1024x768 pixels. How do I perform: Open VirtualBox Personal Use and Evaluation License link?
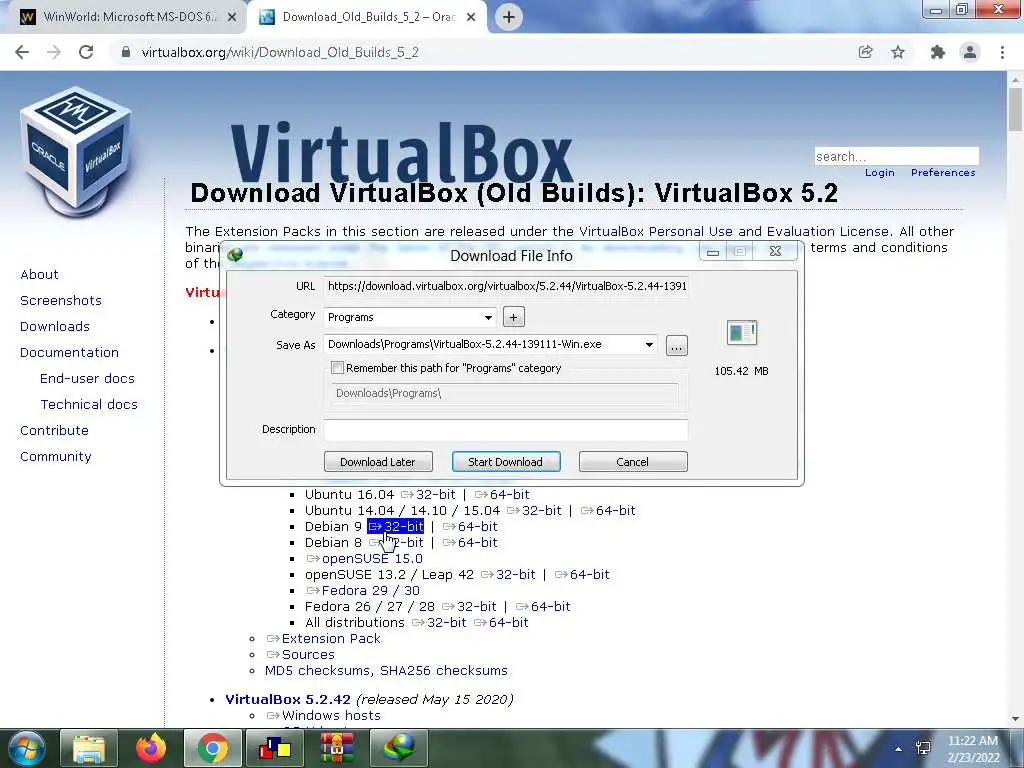[734, 231]
